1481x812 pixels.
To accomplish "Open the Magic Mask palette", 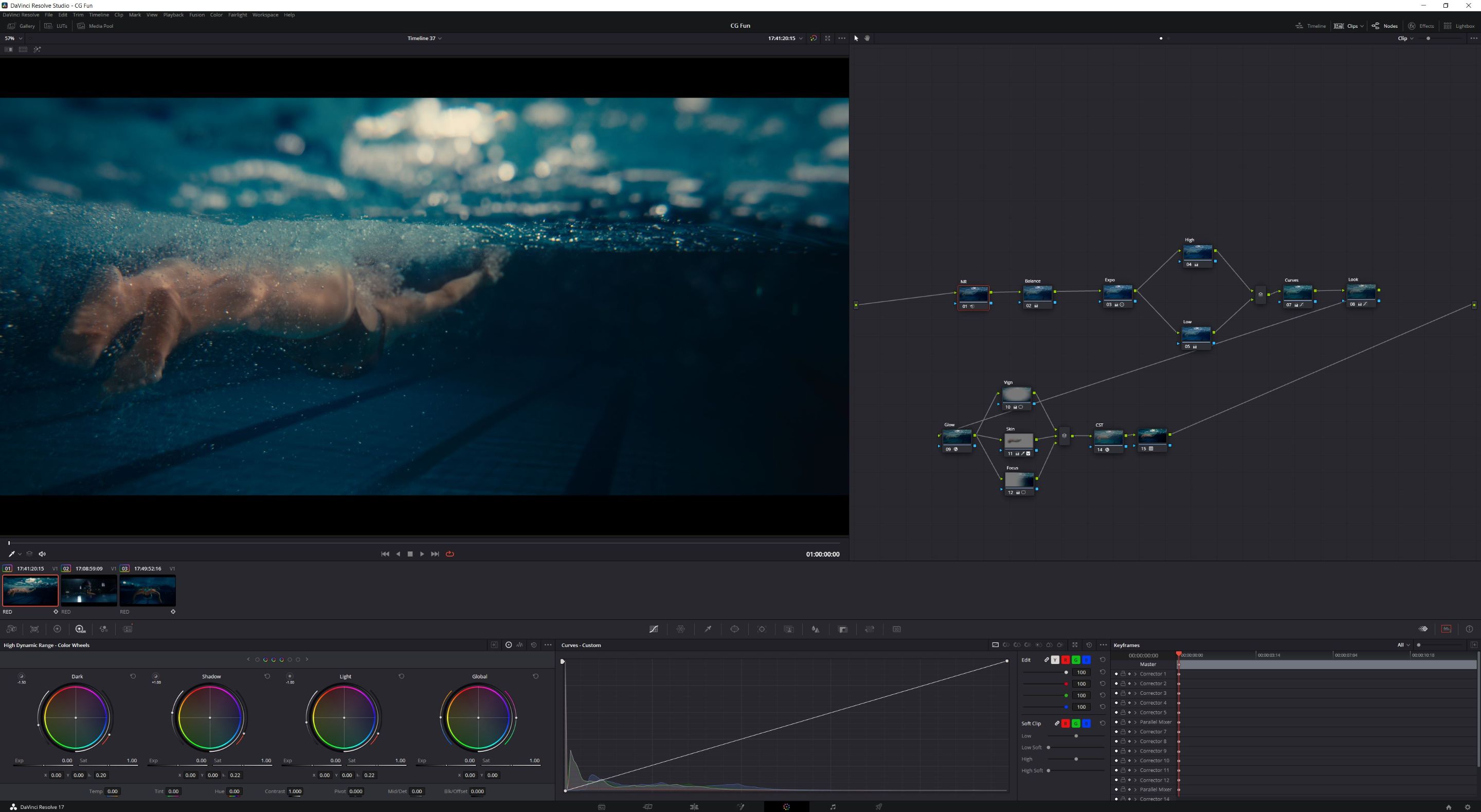I will [789, 629].
